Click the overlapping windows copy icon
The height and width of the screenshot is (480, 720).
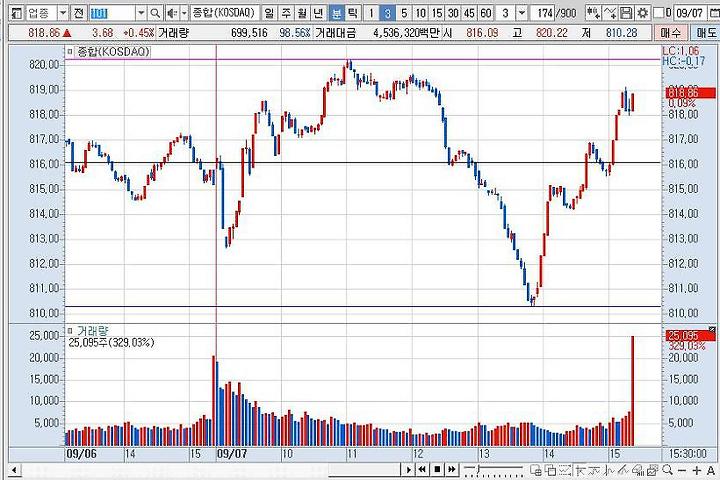pyautogui.click(x=550, y=470)
